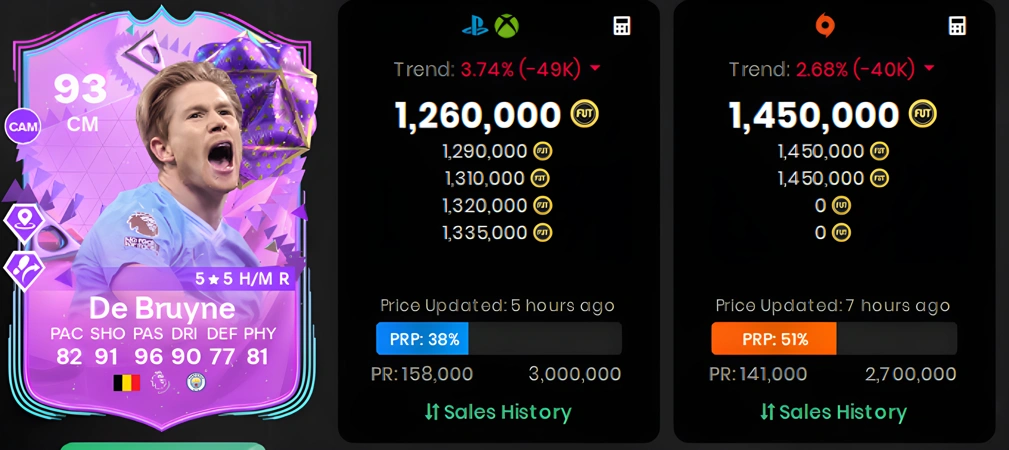Open the PC price calculator icon
This screenshot has width=1009, height=450.
point(957,26)
